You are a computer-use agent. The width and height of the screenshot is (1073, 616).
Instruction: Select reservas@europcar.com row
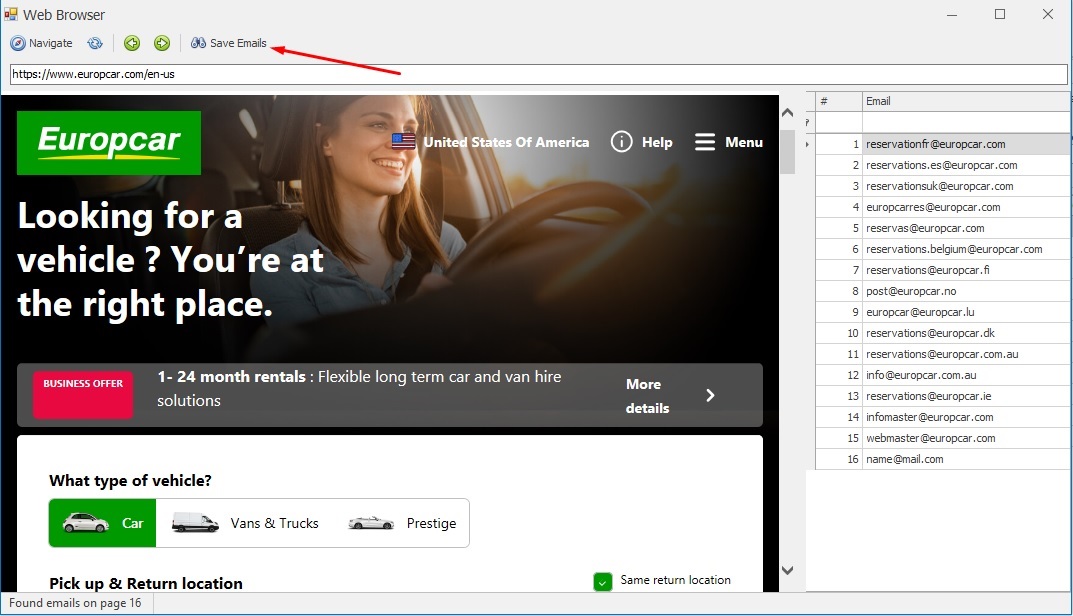pyautogui.click(x=943, y=228)
